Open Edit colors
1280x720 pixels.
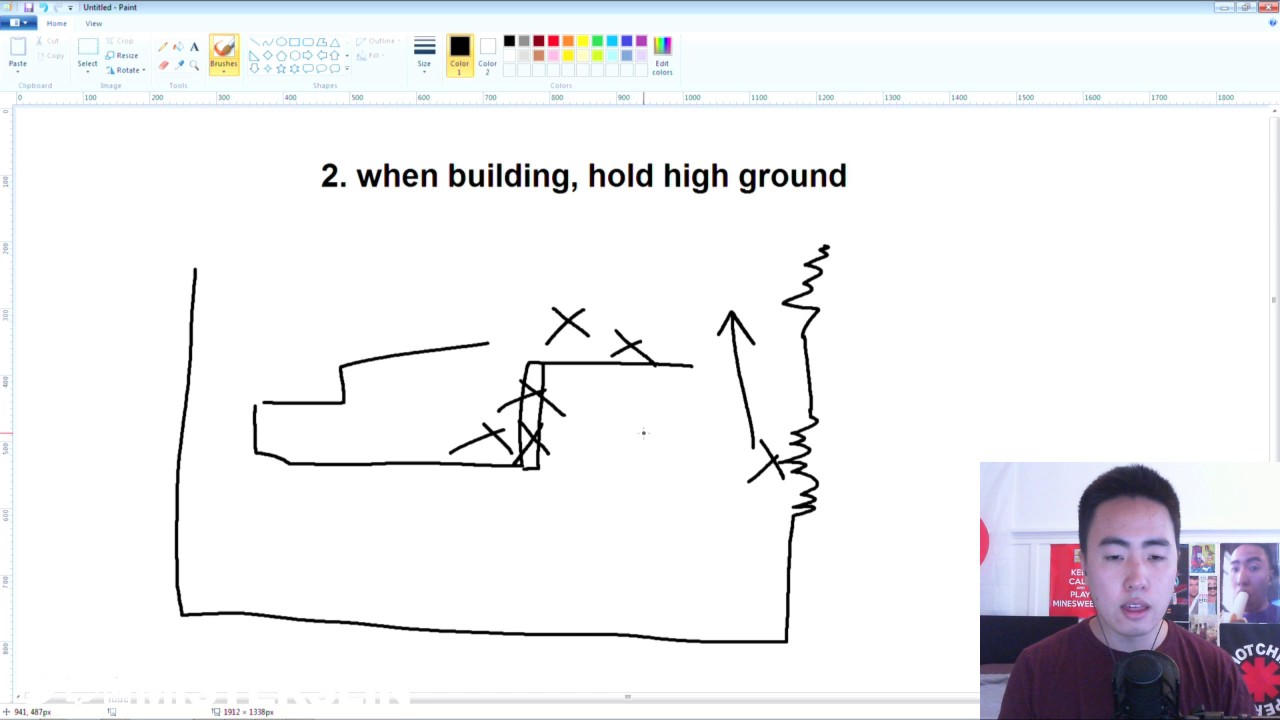pos(662,55)
